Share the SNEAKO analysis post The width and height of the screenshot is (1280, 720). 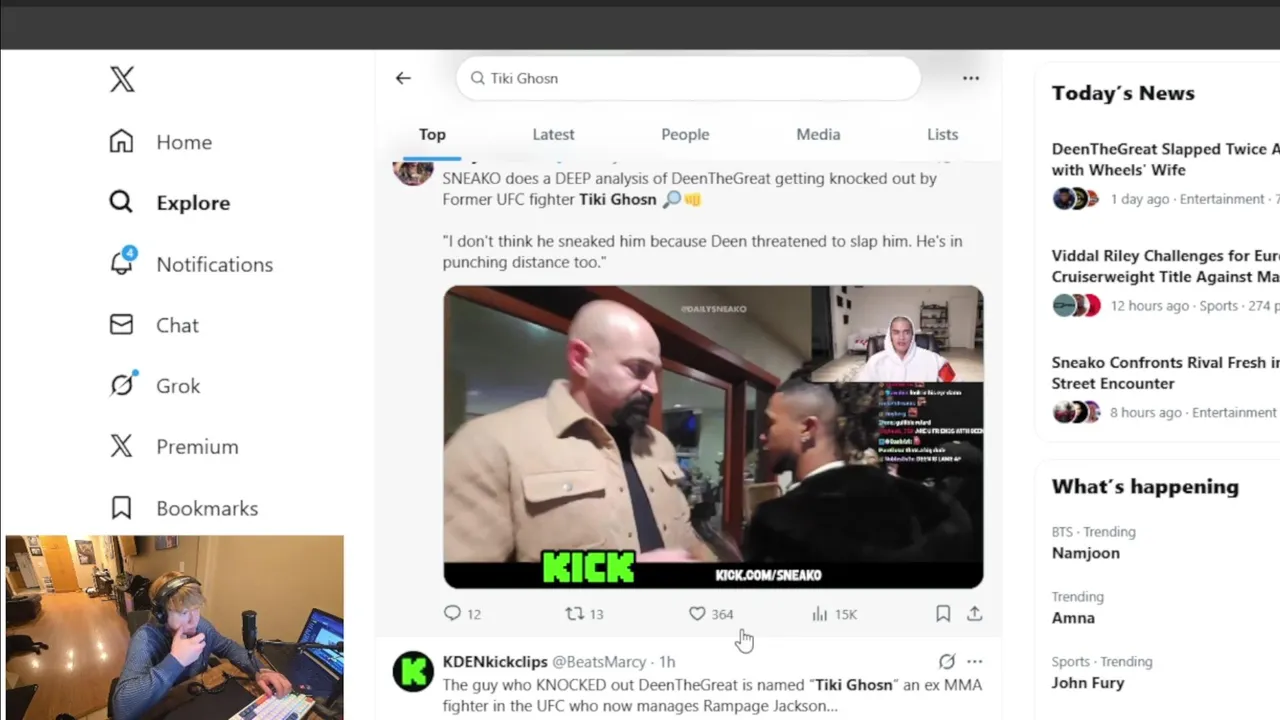pyautogui.click(x=975, y=614)
